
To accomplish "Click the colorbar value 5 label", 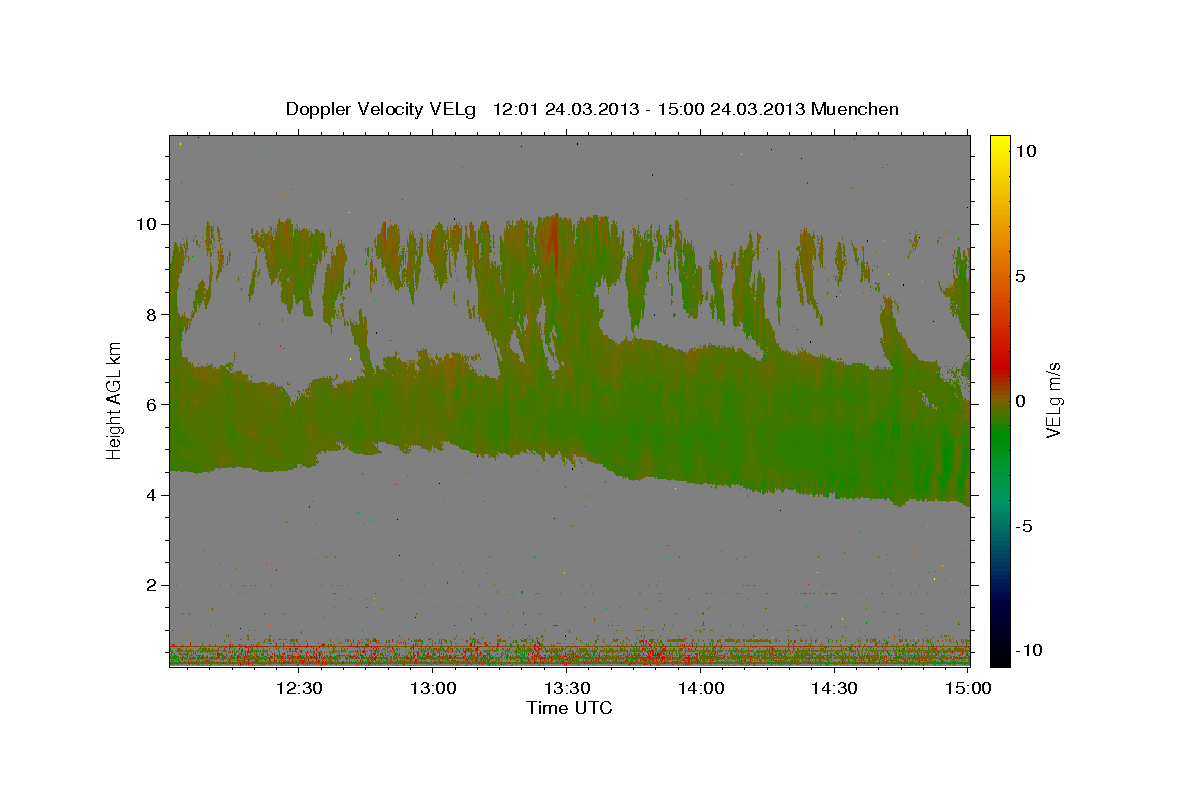I will [1022, 275].
